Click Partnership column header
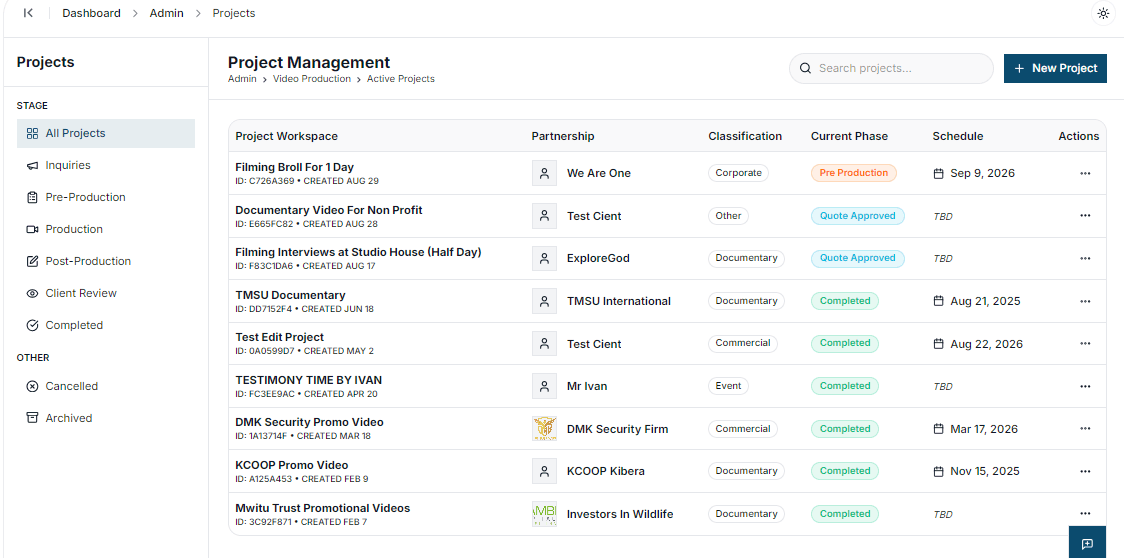Viewport: 1124px width, 558px height. (x=563, y=136)
